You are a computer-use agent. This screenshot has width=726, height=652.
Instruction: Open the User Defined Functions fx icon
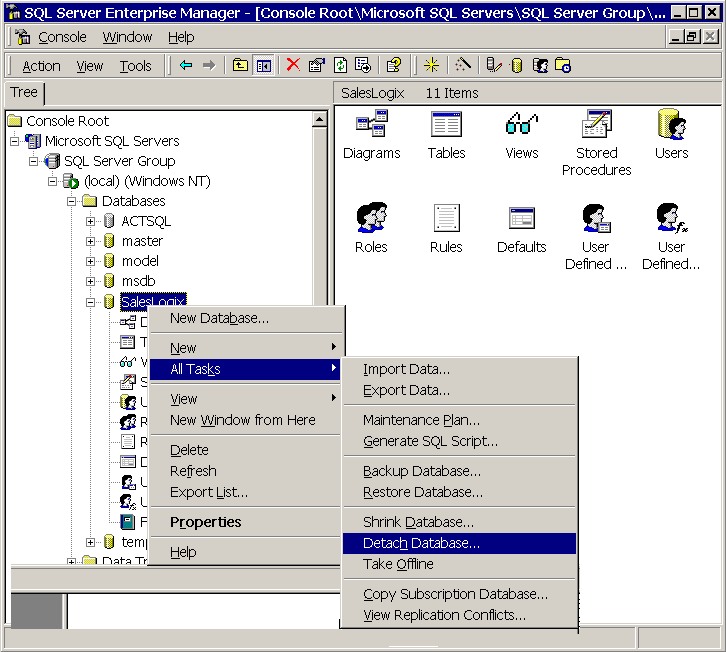[x=672, y=218]
